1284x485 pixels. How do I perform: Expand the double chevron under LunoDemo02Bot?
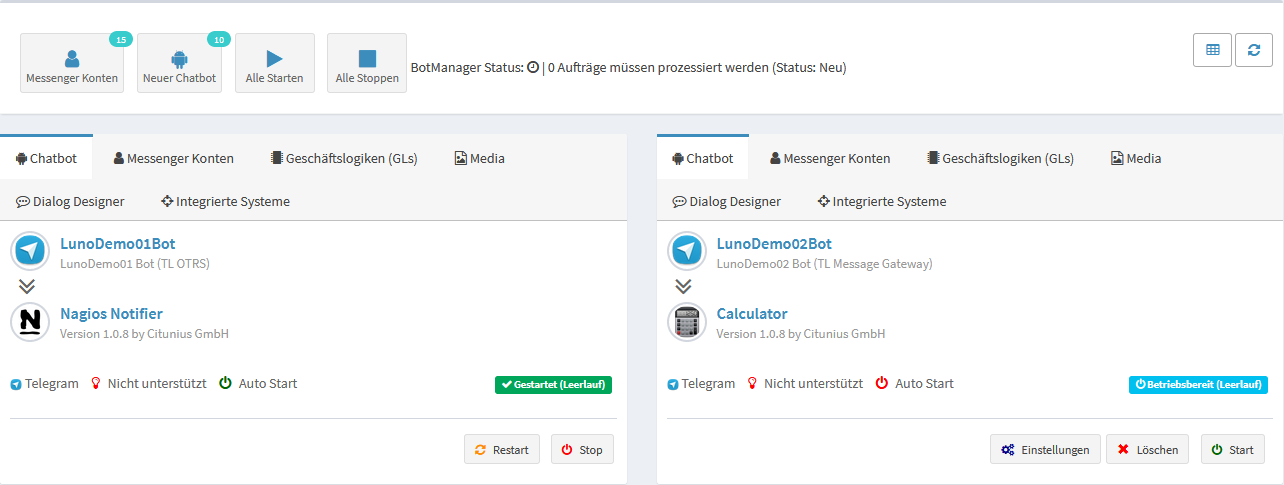(x=683, y=286)
